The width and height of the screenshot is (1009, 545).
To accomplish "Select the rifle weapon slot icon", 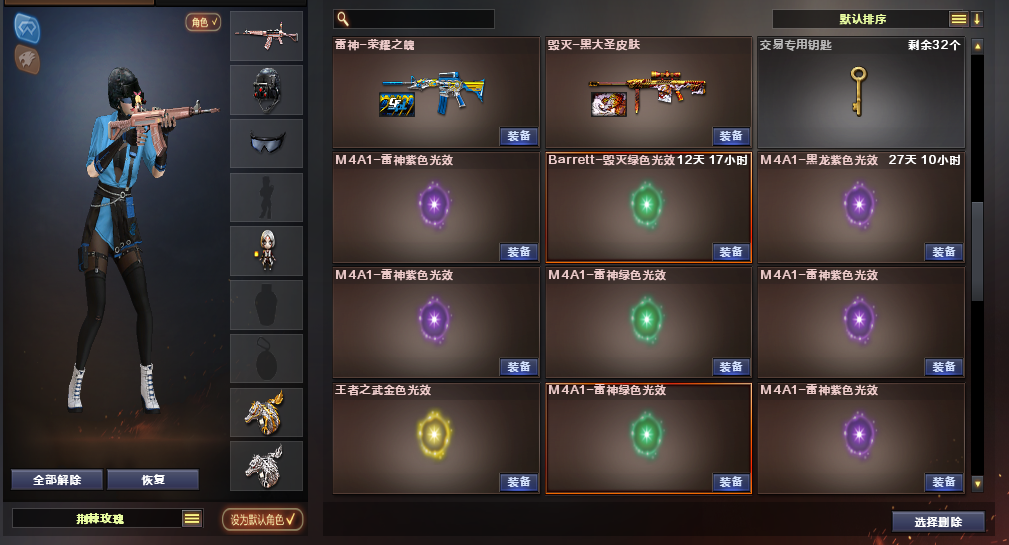I will [x=266, y=36].
